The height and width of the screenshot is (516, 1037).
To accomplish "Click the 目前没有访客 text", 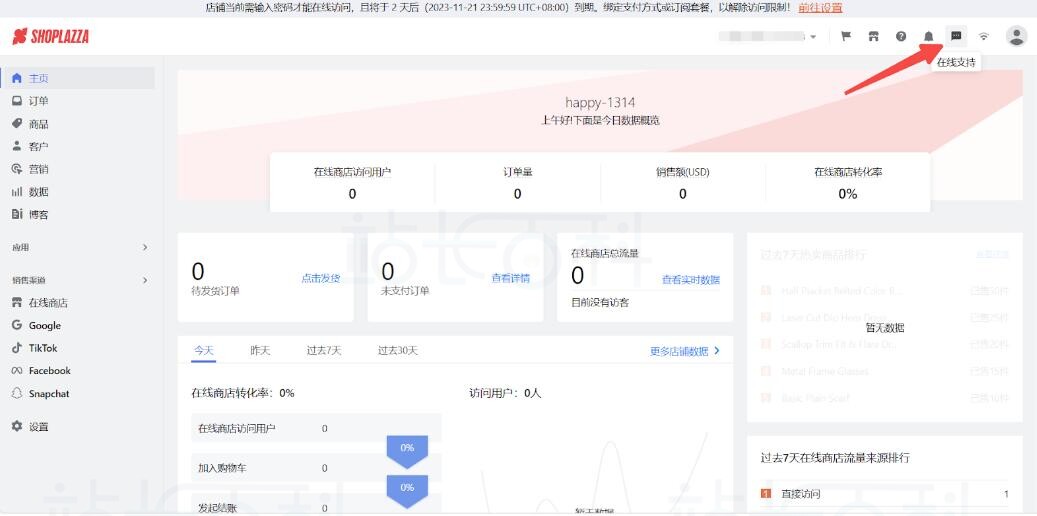I will pos(601,302).
